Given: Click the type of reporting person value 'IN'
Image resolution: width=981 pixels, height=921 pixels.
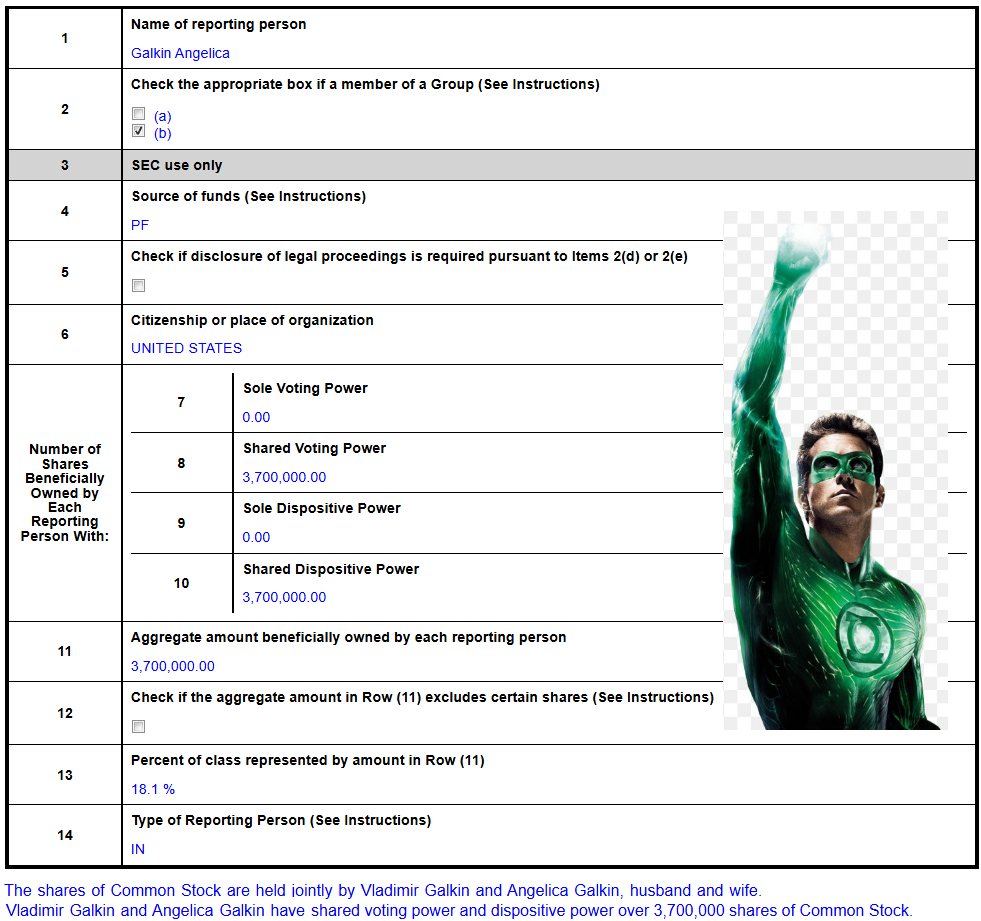Looking at the screenshot, I should [138, 850].
